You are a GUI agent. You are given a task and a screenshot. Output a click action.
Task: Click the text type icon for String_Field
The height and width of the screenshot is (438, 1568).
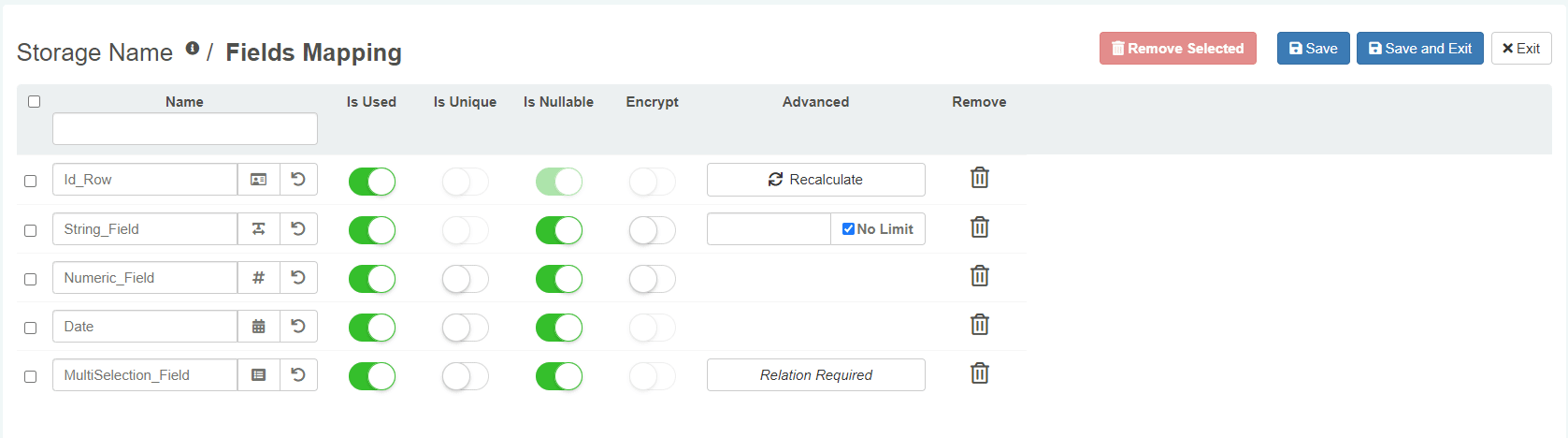point(259,229)
